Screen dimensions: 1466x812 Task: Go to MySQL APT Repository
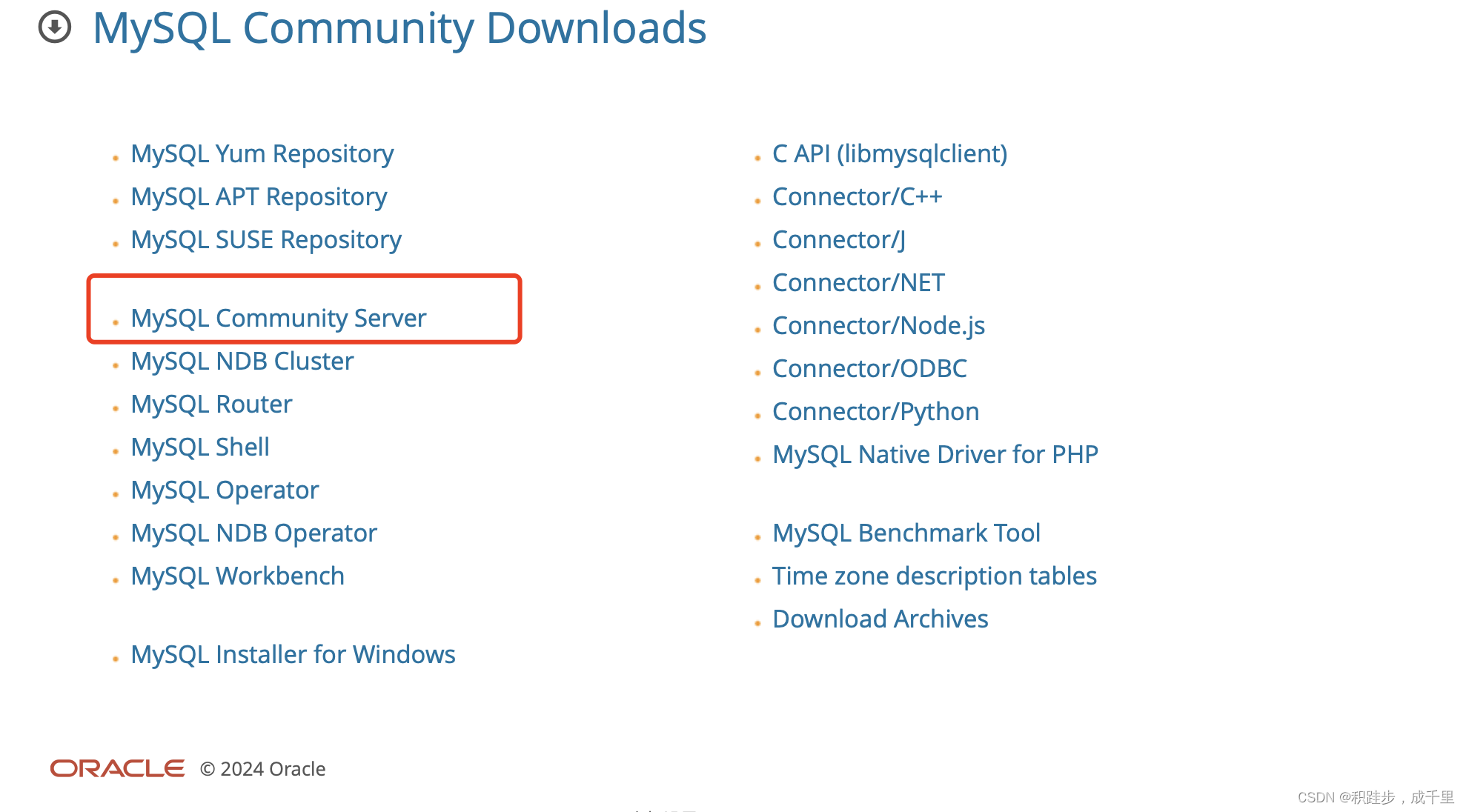(x=259, y=196)
